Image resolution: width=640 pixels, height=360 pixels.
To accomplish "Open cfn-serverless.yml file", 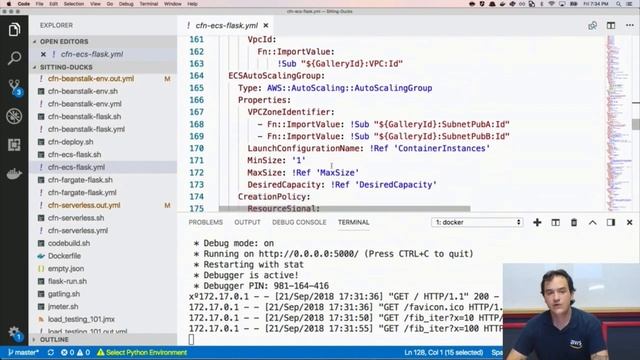I will [x=78, y=230].
